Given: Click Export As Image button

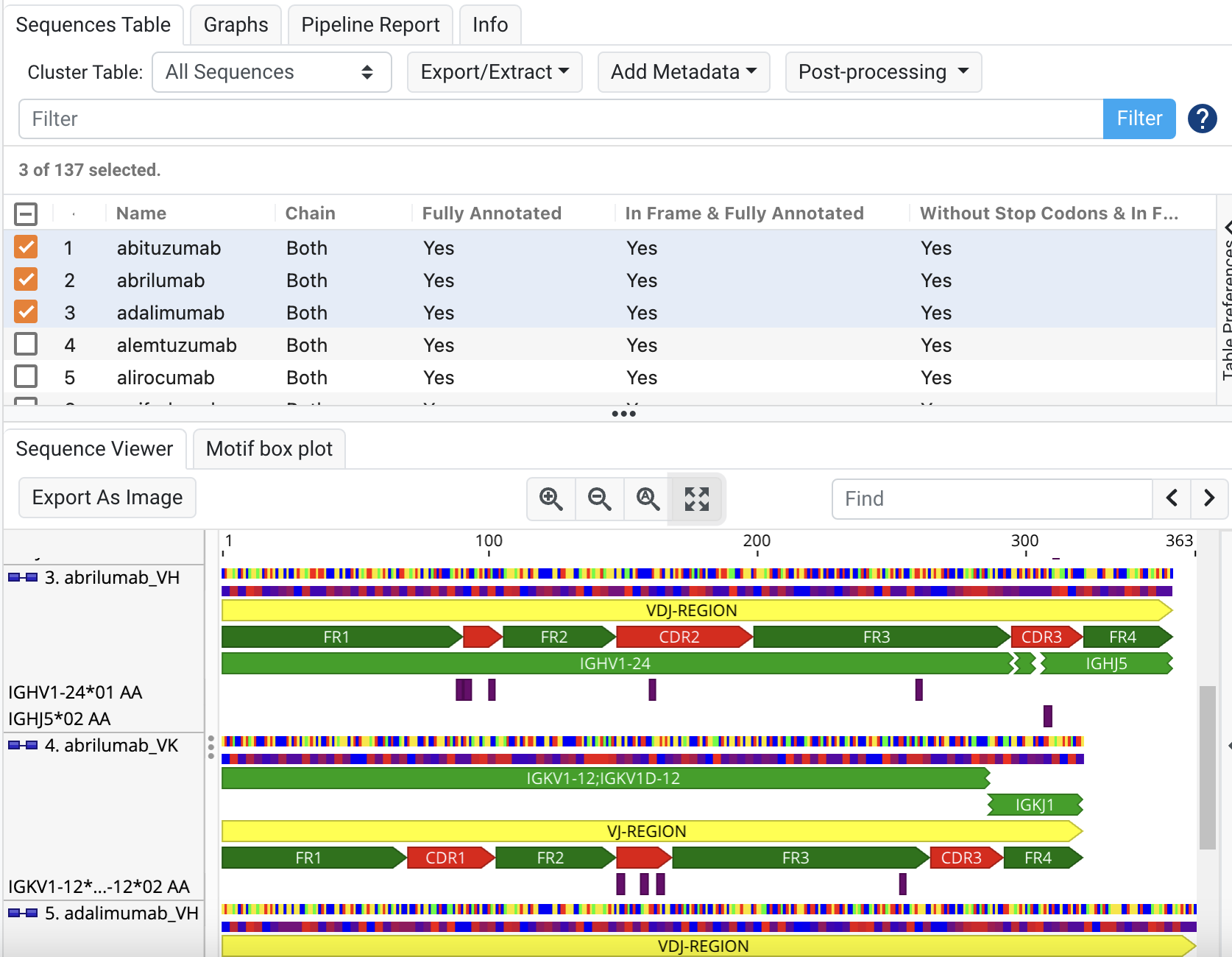Looking at the screenshot, I should pyautogui.click(x=107, y=498).
